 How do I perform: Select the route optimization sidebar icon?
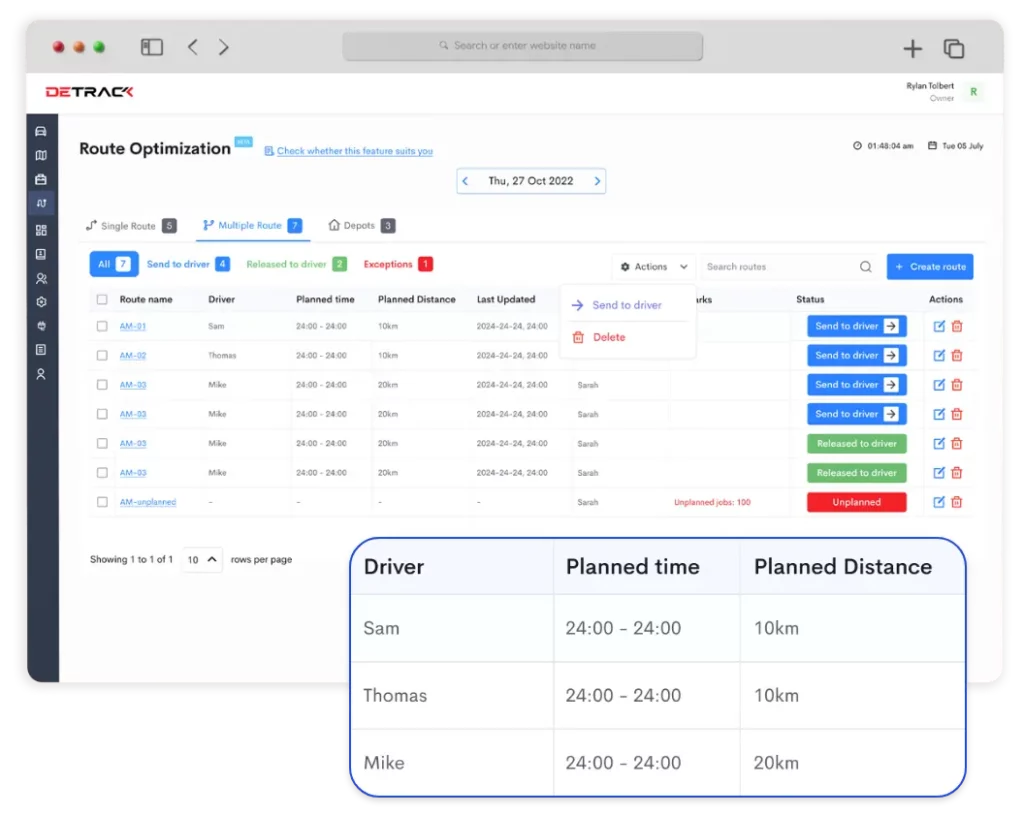tap(41, 203)
